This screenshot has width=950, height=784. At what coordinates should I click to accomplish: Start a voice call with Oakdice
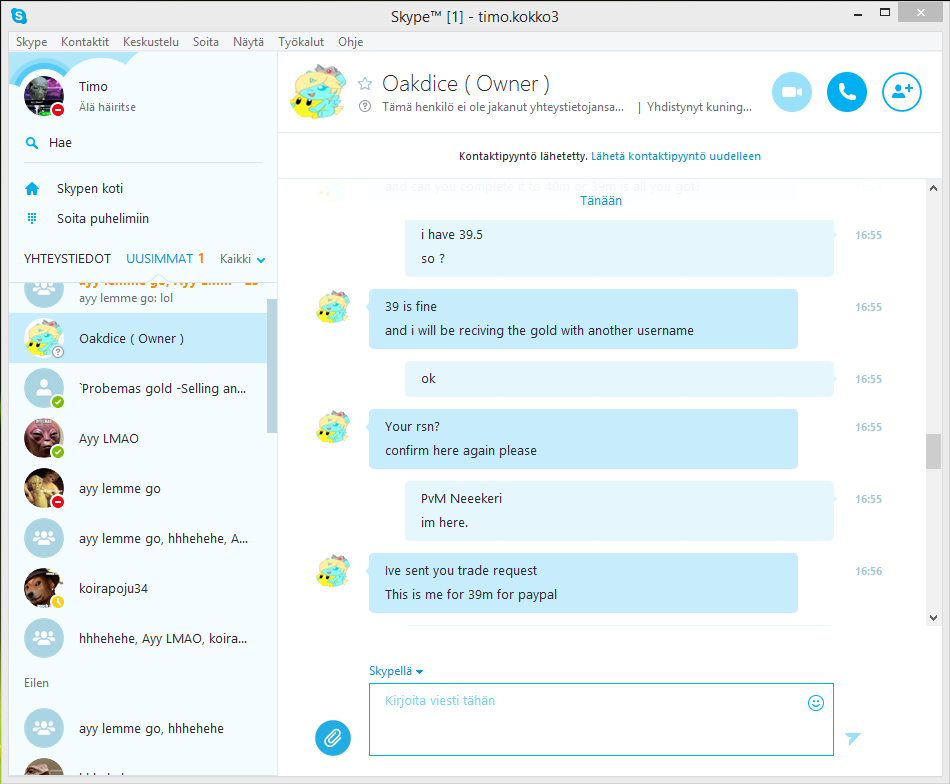pos(846,92)
